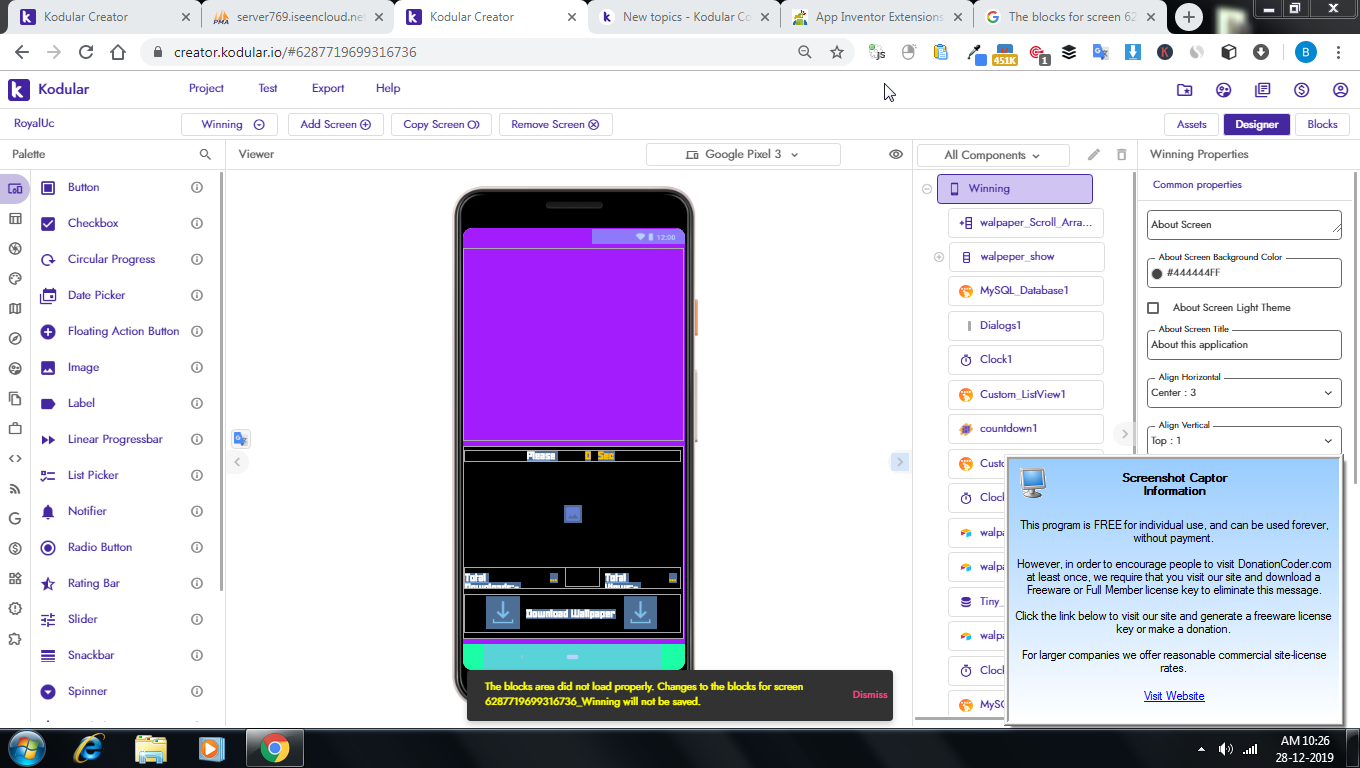Screen dimensions: 1360x768
Task: Click info icon next to Rating Bar
Action: [x=197, y=583]
